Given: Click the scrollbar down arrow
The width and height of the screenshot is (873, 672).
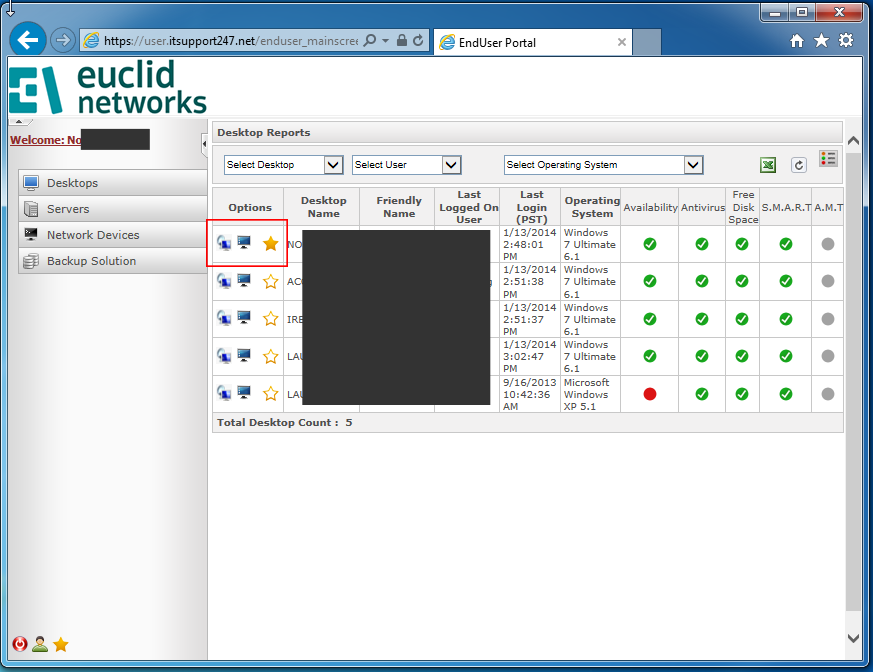Looking at the screenshot, I should point(853,638).
